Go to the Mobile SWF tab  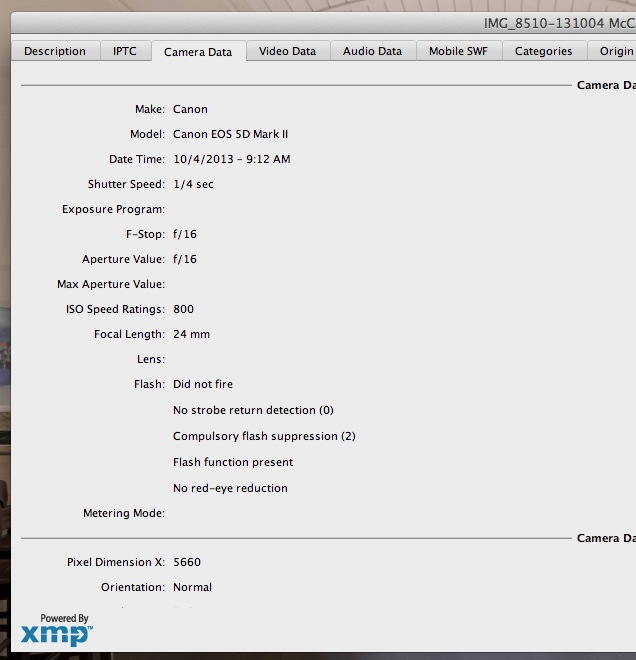click(x=458, y=51)
